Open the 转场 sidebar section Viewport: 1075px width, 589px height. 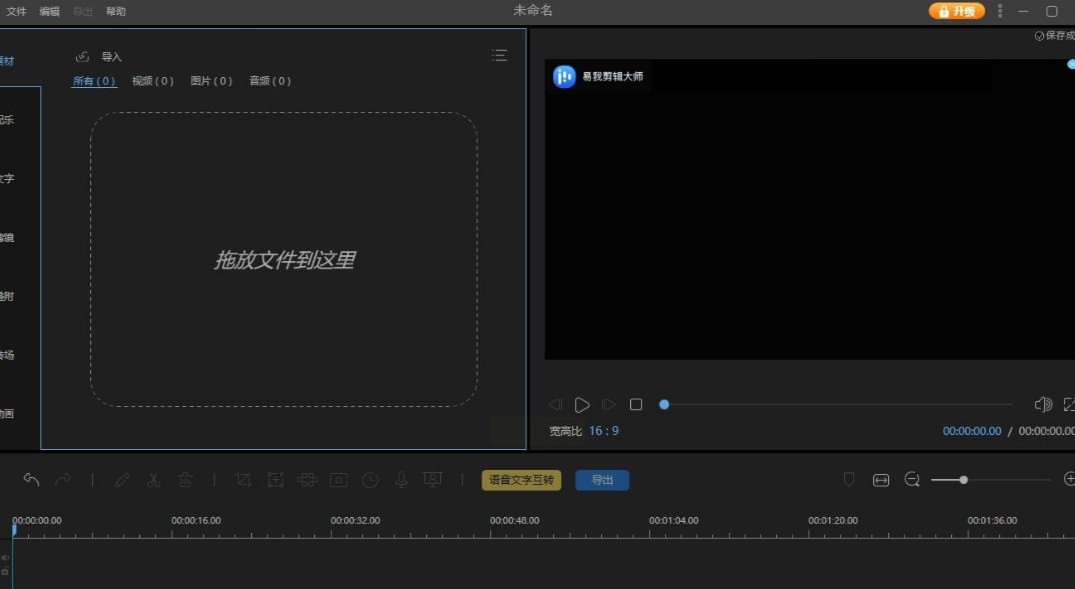pyautogui.click(x=7, y=355)
